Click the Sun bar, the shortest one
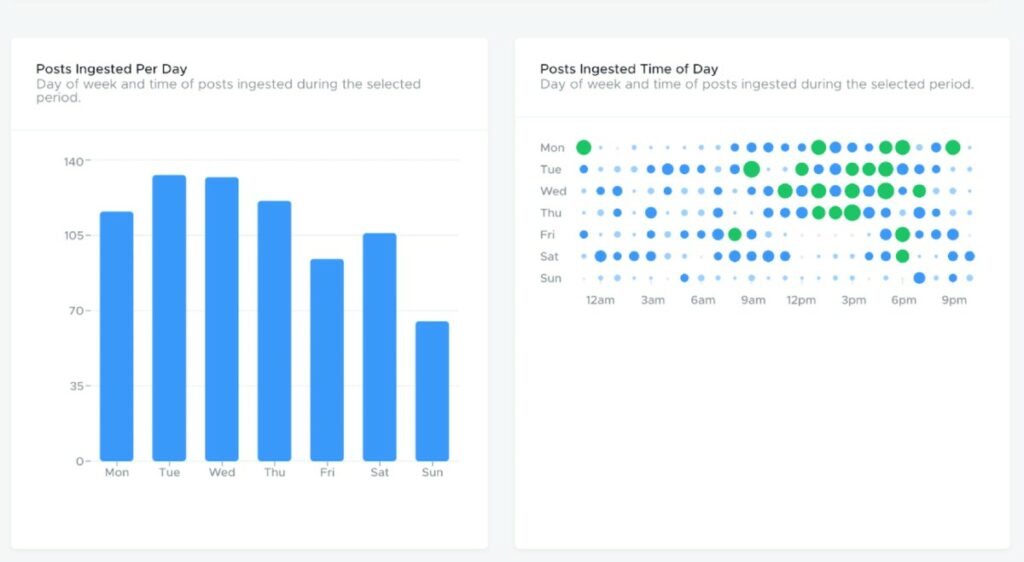Viewport: 1024px width, 562px height. (432, 390)
